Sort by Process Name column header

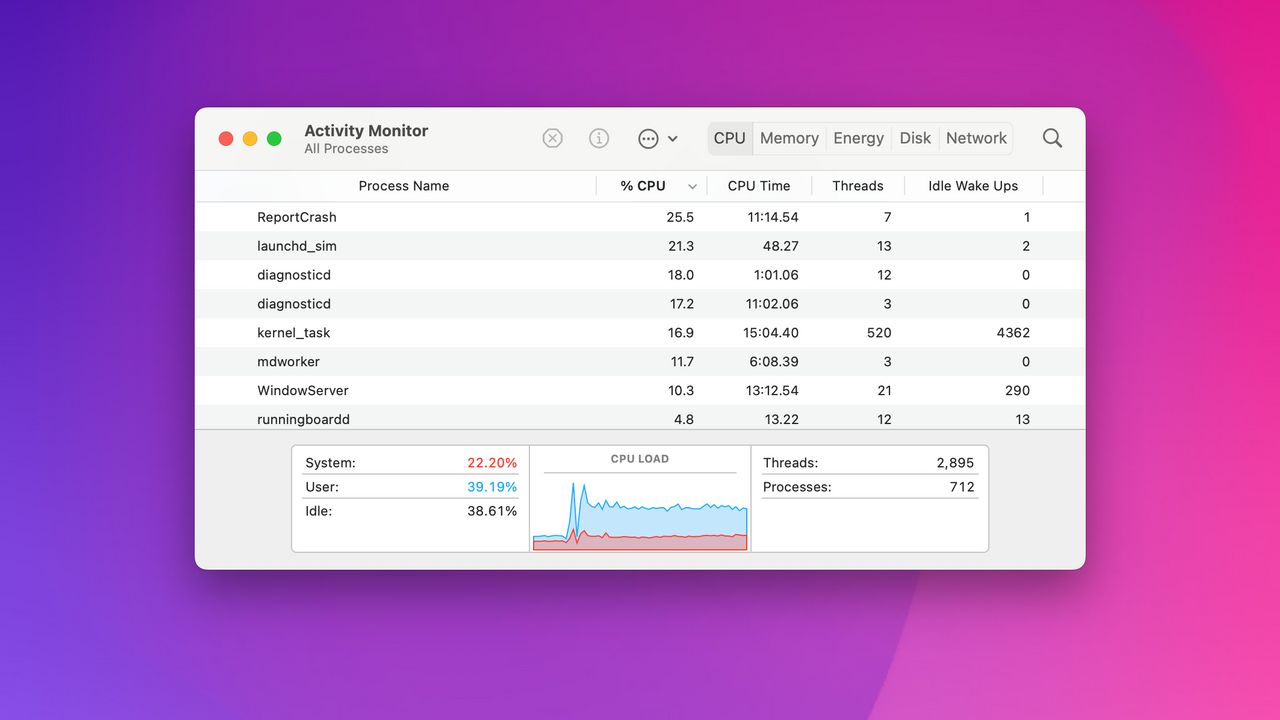pyautogui.click(x=404, y=186)
